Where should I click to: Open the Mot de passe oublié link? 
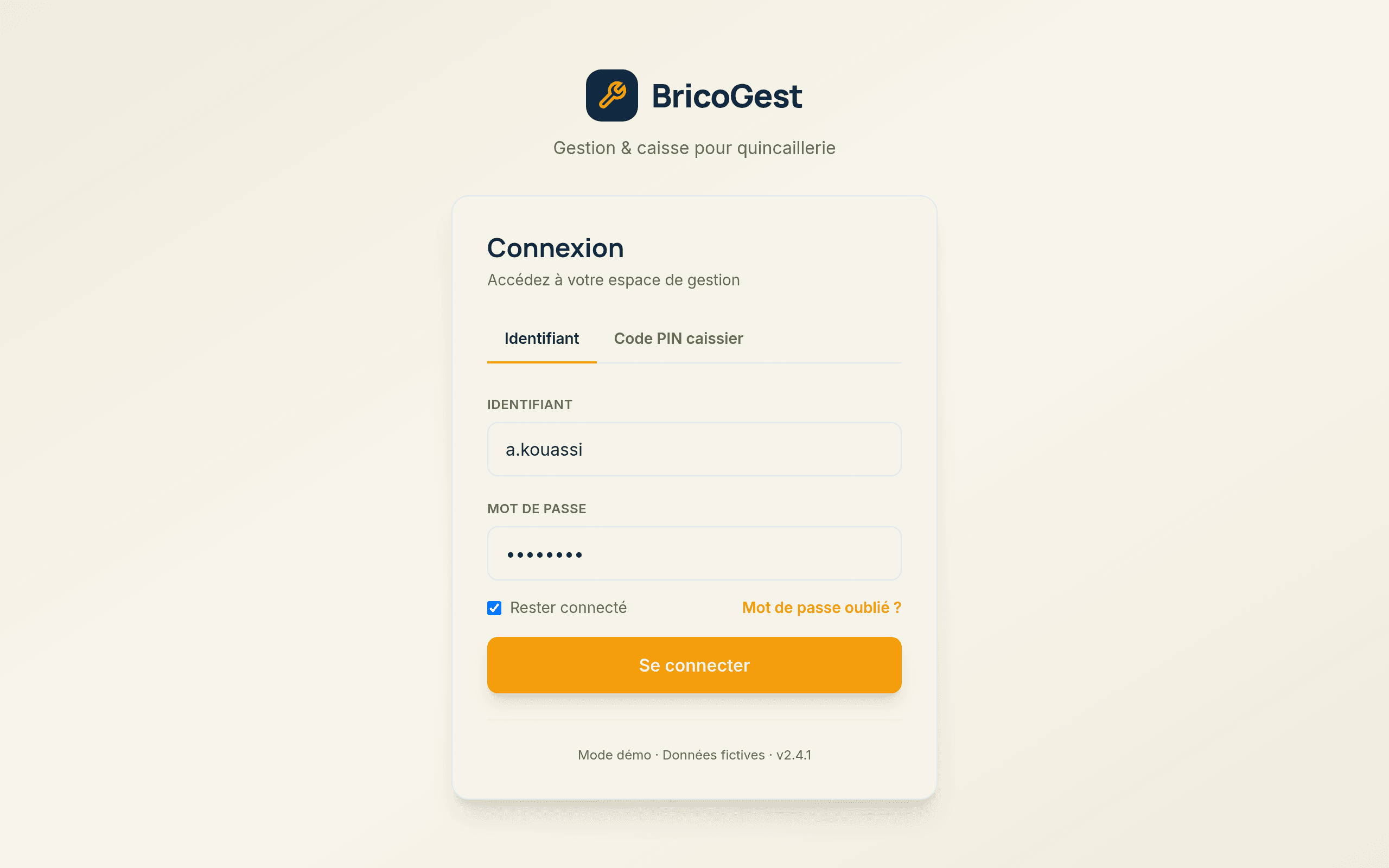[x=821, y=608]
